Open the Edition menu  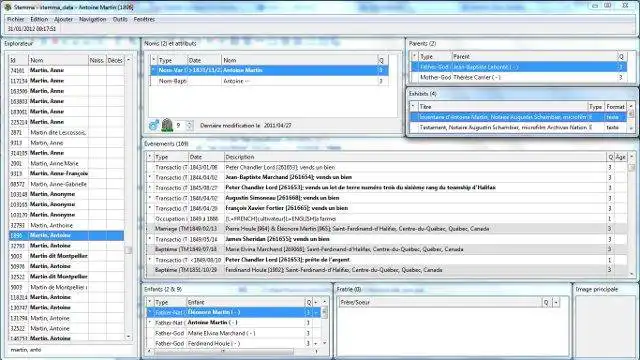(39, 19)
